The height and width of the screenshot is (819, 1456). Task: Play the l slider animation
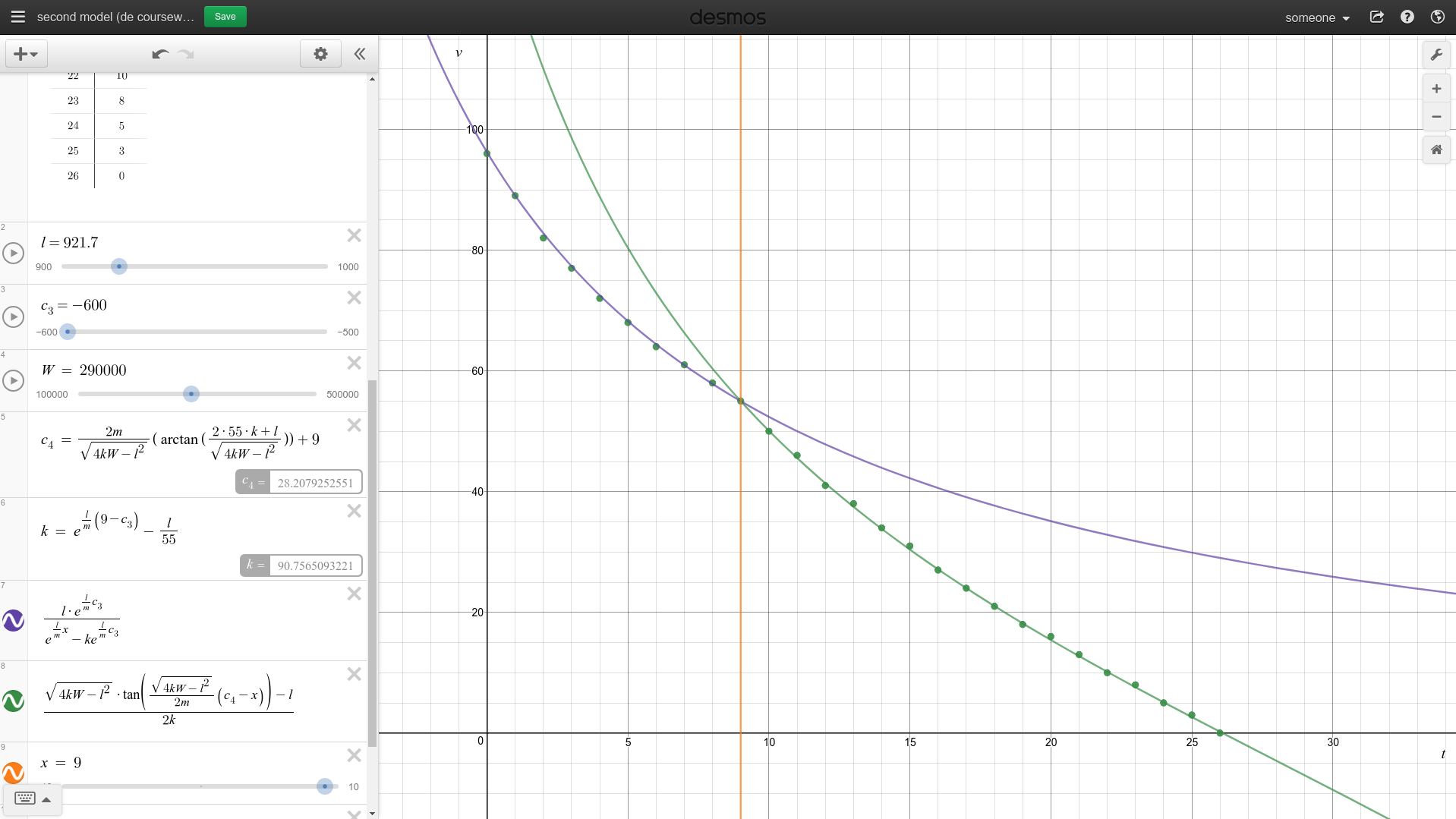tap(14, 253)
